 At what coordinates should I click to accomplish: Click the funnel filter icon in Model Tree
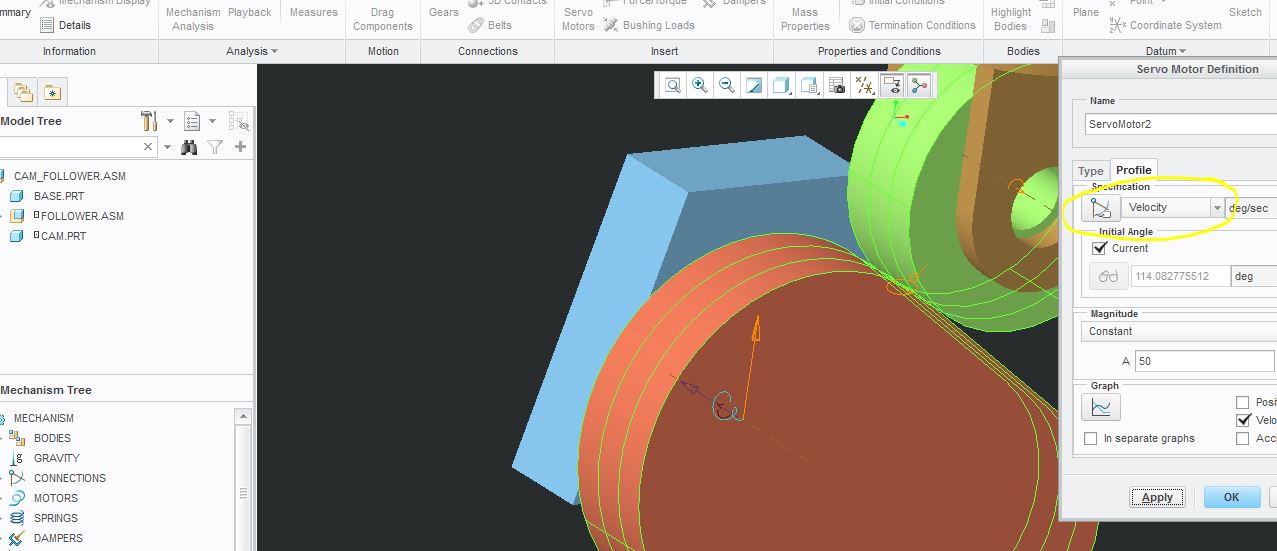(215, 147)
